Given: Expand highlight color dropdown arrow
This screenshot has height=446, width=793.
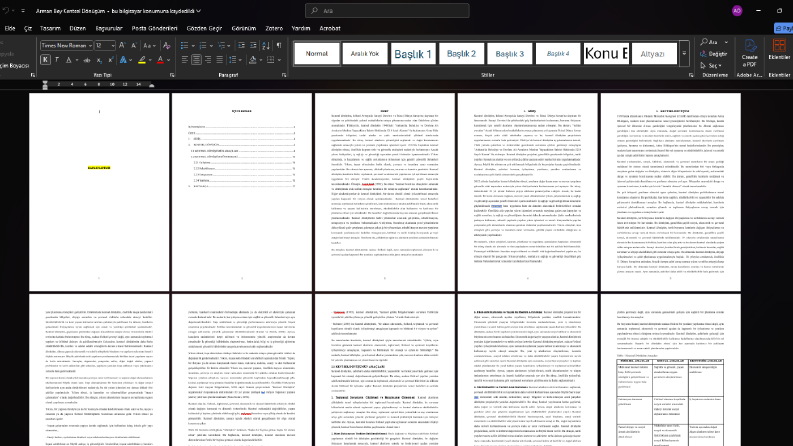Looking at the screenshot, I should tap(150, 60).
